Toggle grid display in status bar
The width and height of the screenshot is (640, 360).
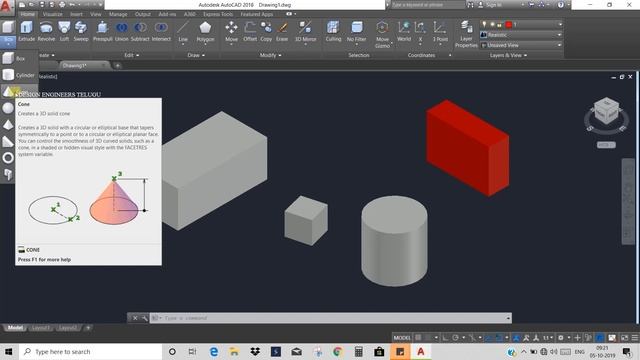[x=418, y=338]
